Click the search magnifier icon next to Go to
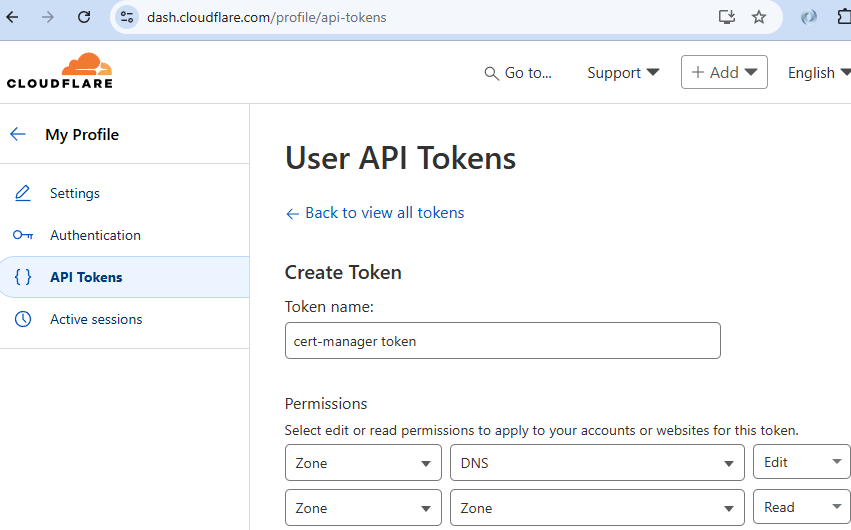Screen dimensions: 851x530 pos(491,73)
